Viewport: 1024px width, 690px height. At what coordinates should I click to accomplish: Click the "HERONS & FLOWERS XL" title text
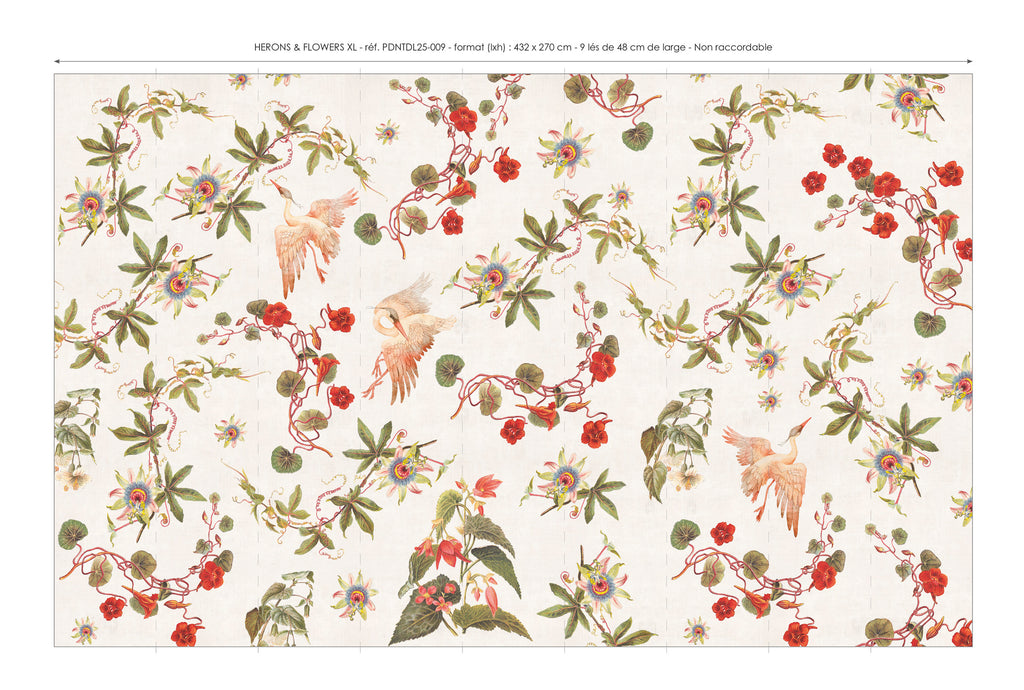click(306, 47)
